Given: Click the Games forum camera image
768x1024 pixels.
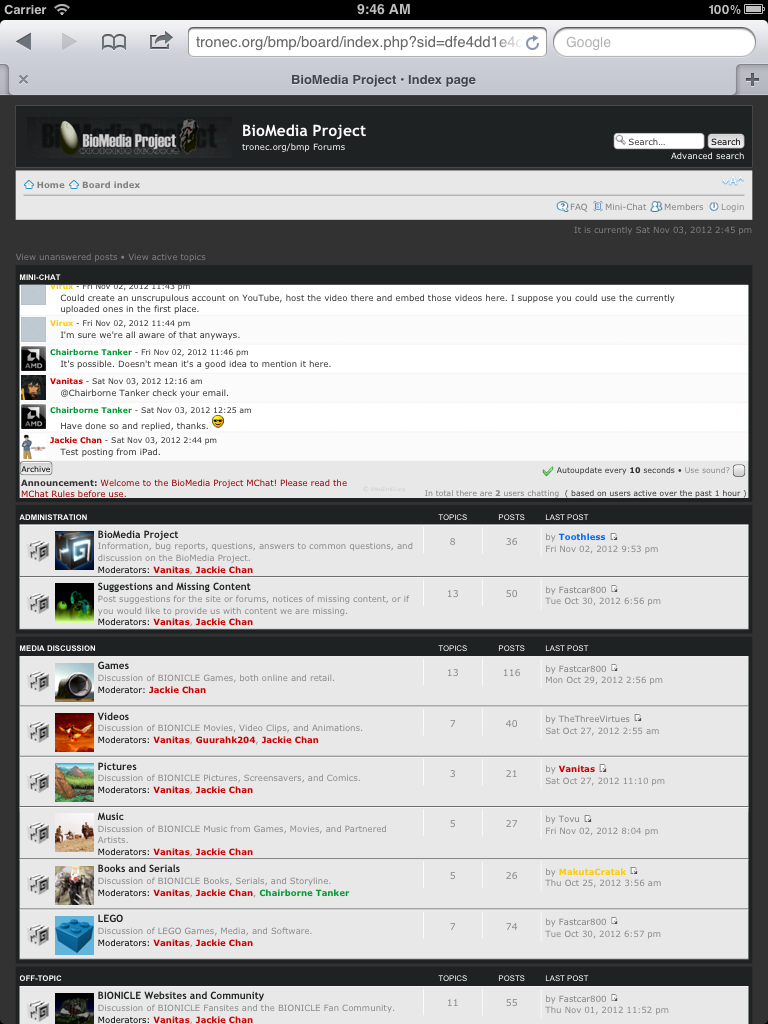Looking at the screenshot, I should (74, 682).
